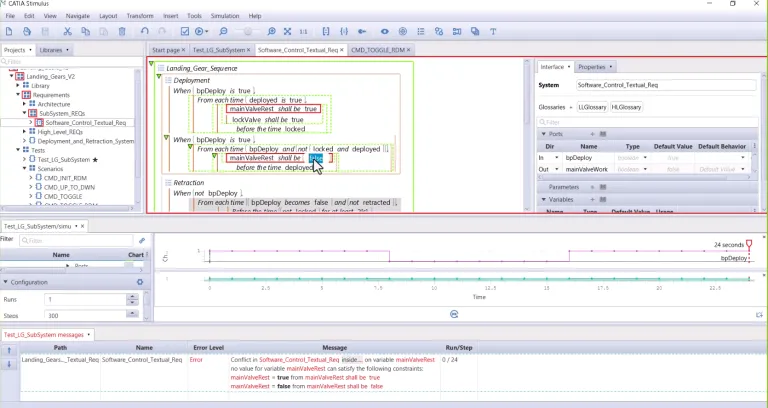
Task: Open Configuration settings gear icon
Action: (140, 282)
